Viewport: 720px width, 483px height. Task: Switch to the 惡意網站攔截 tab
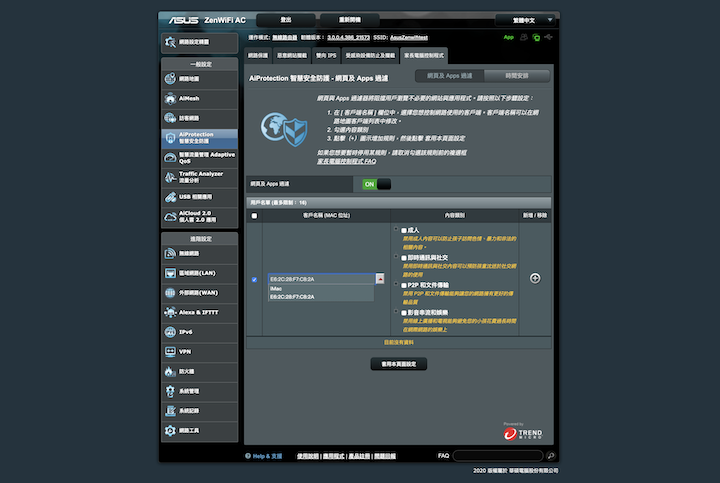pyautogui.click(x=292, y=56)
